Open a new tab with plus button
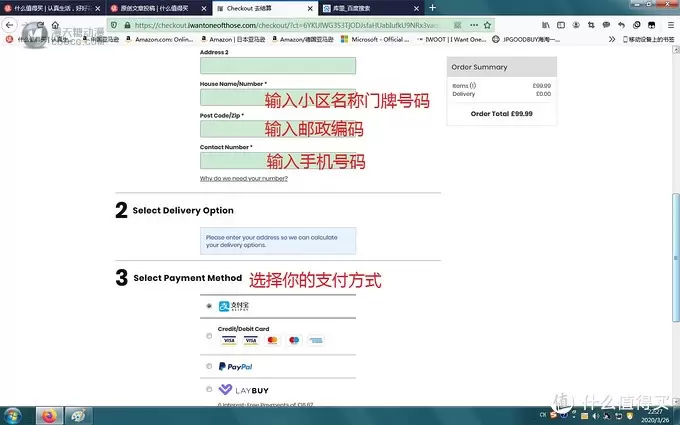This screenshot has height=425, width=680. [x=432, y=8]
